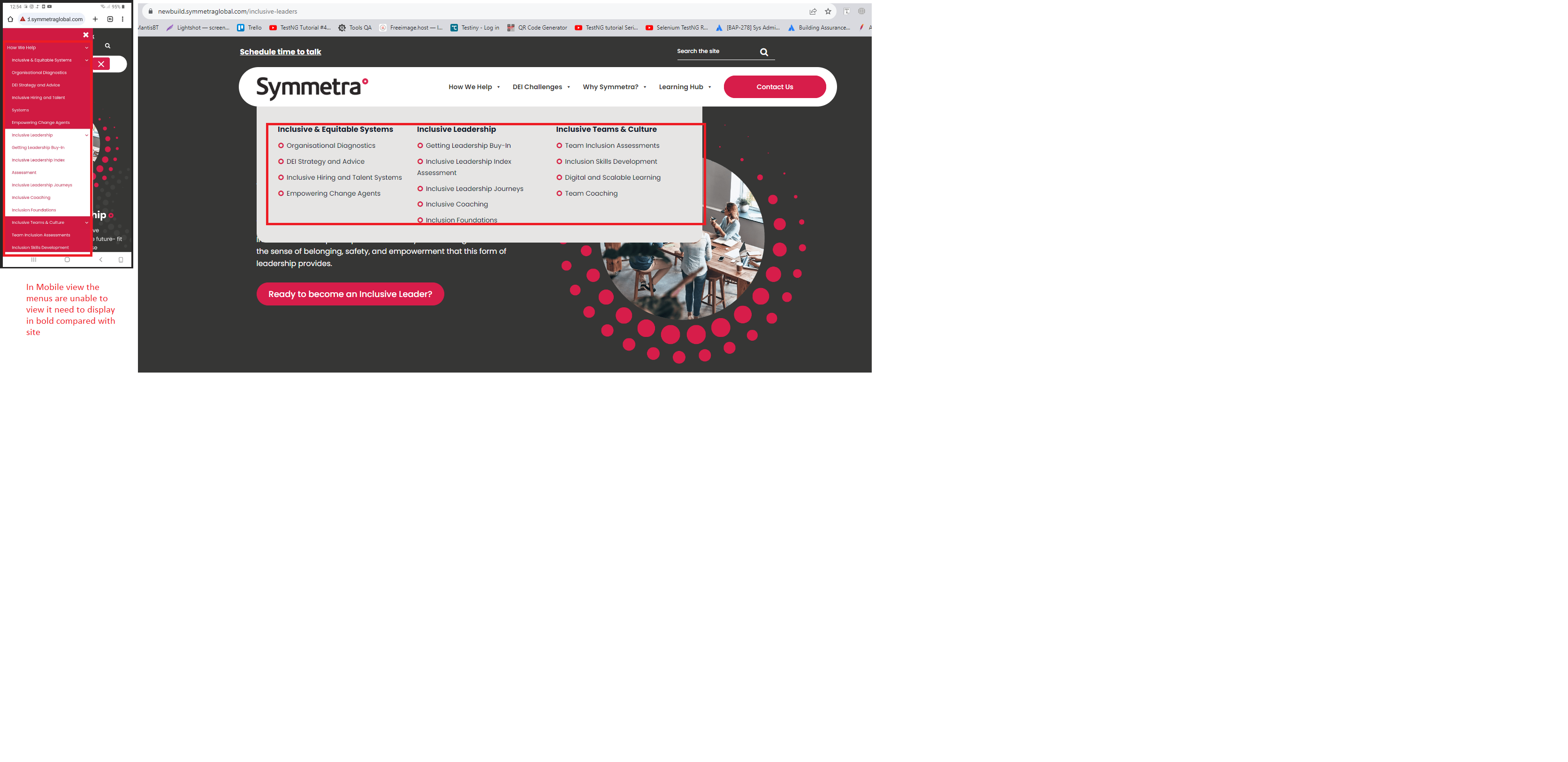Tap the mobile tab switcher icon
The image size is (1568, 762).
pyautogui.click(x=110, y=19)
